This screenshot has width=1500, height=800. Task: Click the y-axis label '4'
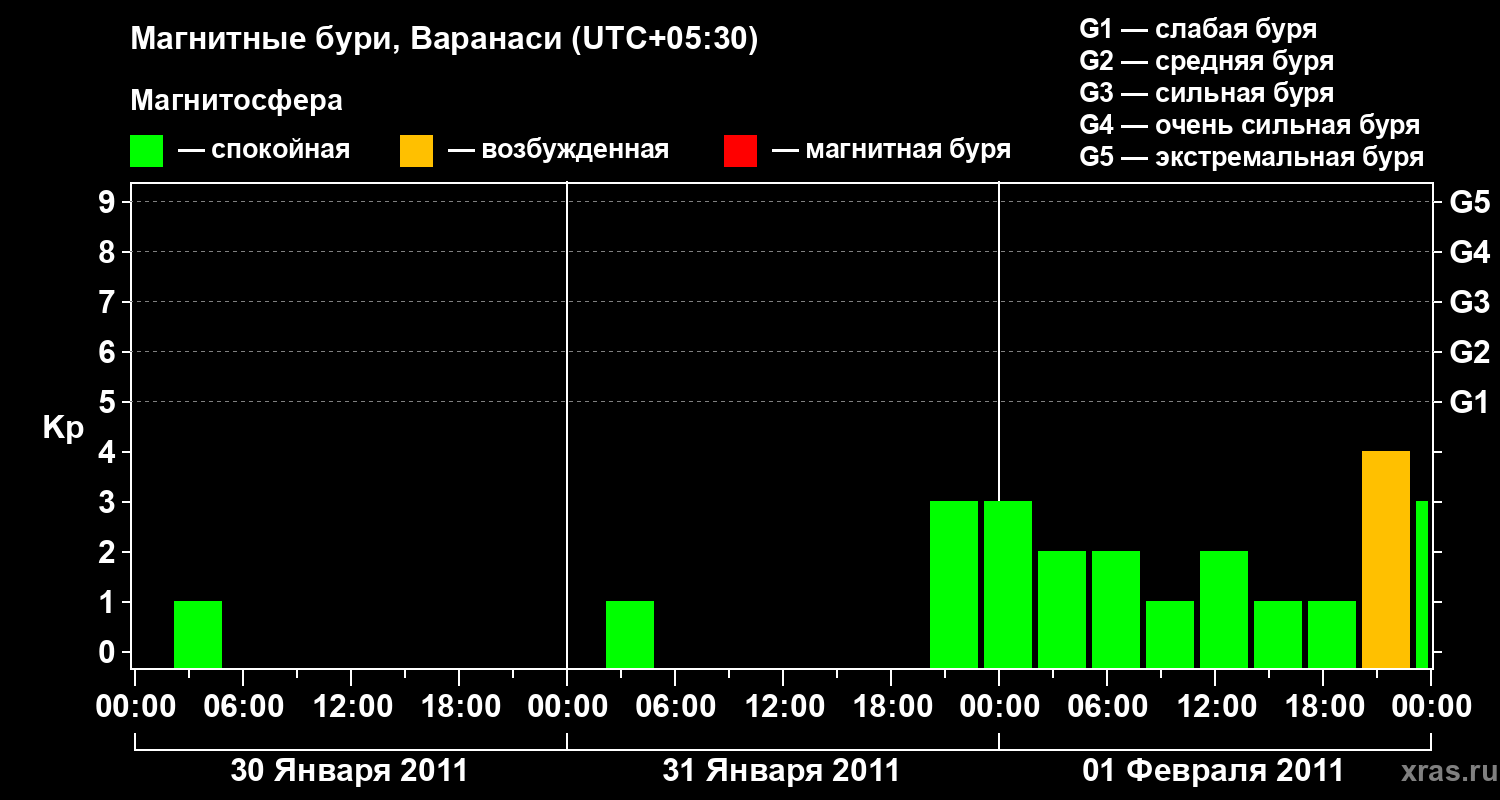(109, 453)
